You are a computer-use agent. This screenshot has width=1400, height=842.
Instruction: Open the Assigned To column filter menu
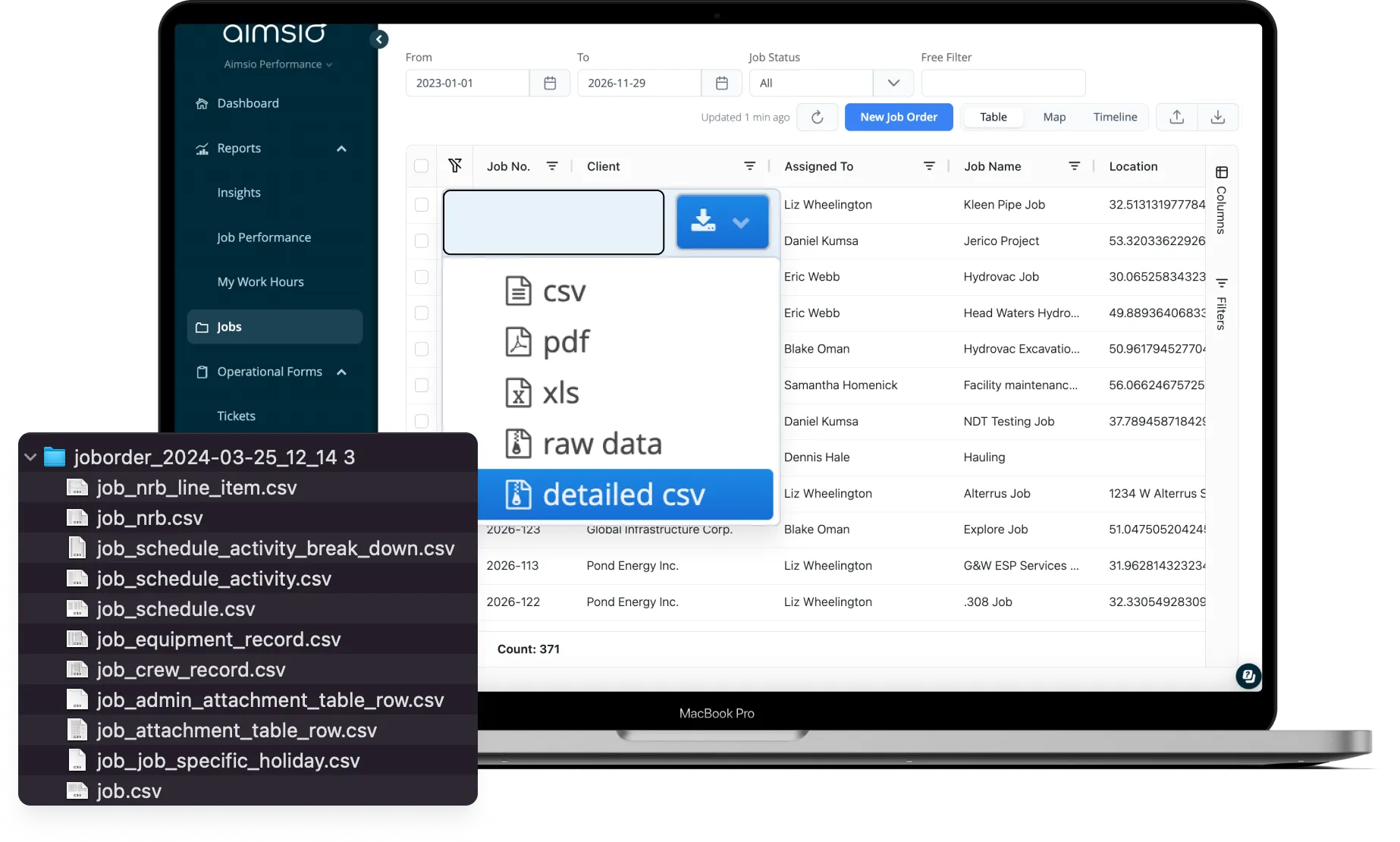tap(929, 166)
